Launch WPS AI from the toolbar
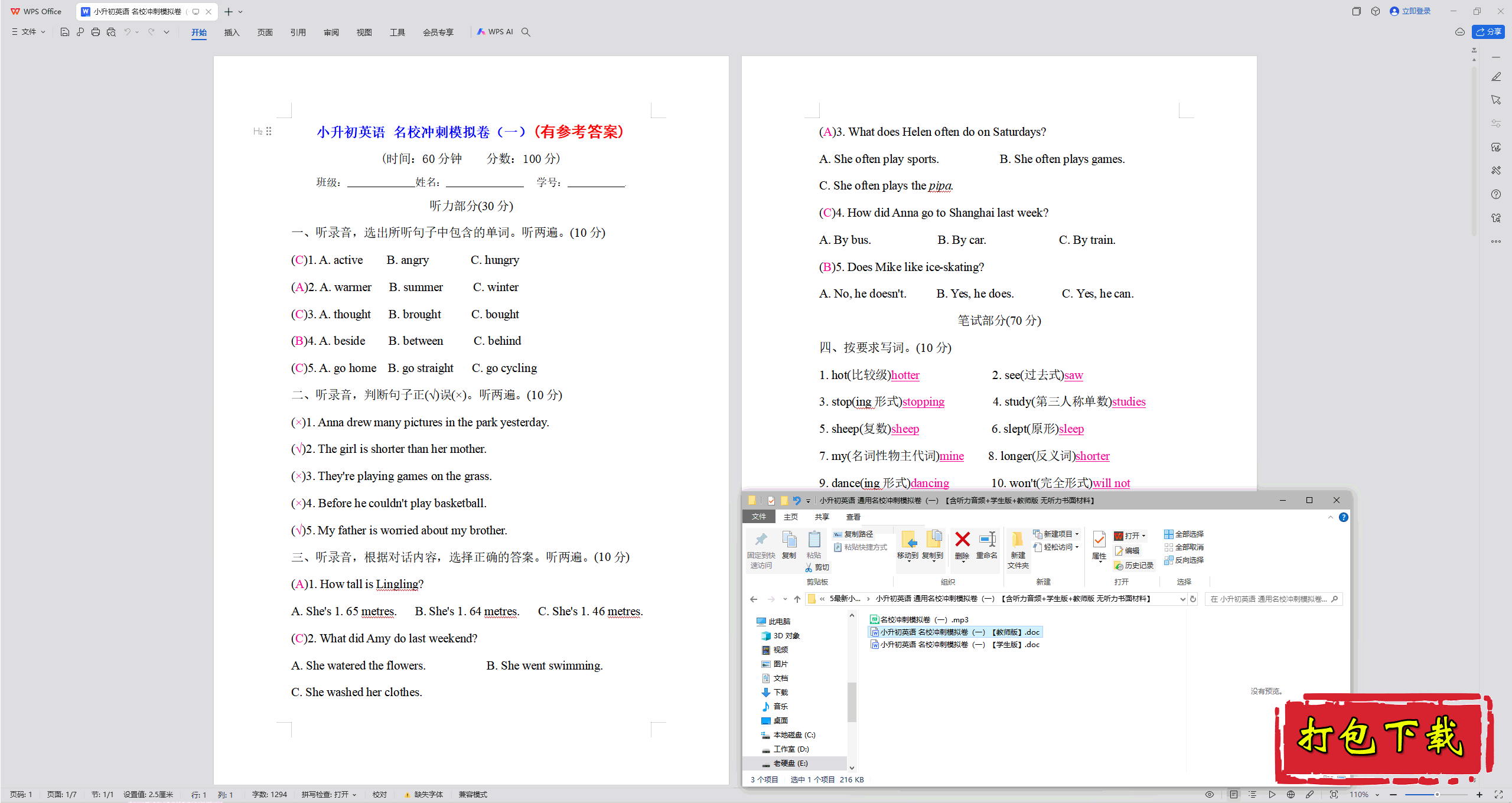 pos(495,32)
